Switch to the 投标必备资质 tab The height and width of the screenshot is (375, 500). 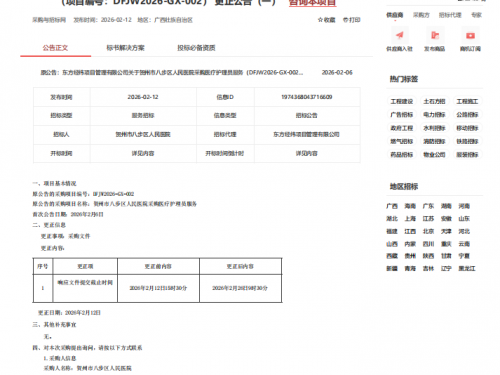196,48
